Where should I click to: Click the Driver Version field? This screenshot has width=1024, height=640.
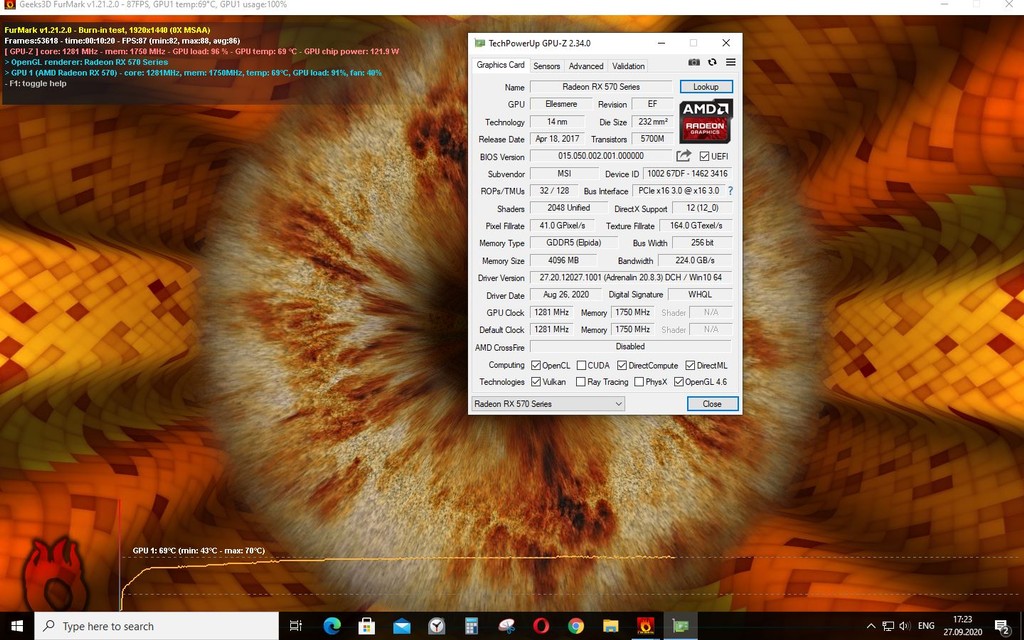630,277
